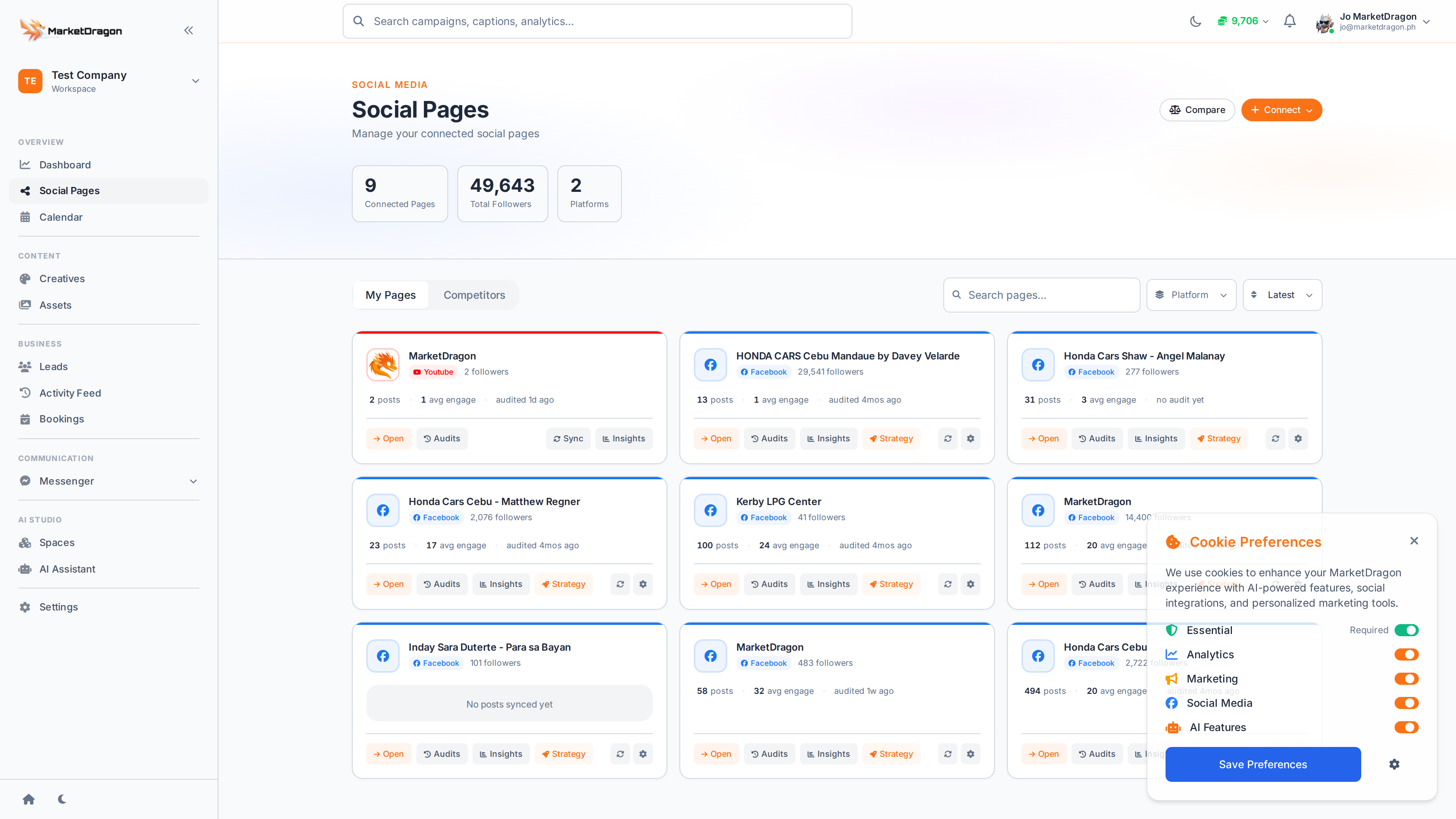Click Save Preferences button
The height and width of the screenshot is (819, 1456).
(x=1263, y=764)
